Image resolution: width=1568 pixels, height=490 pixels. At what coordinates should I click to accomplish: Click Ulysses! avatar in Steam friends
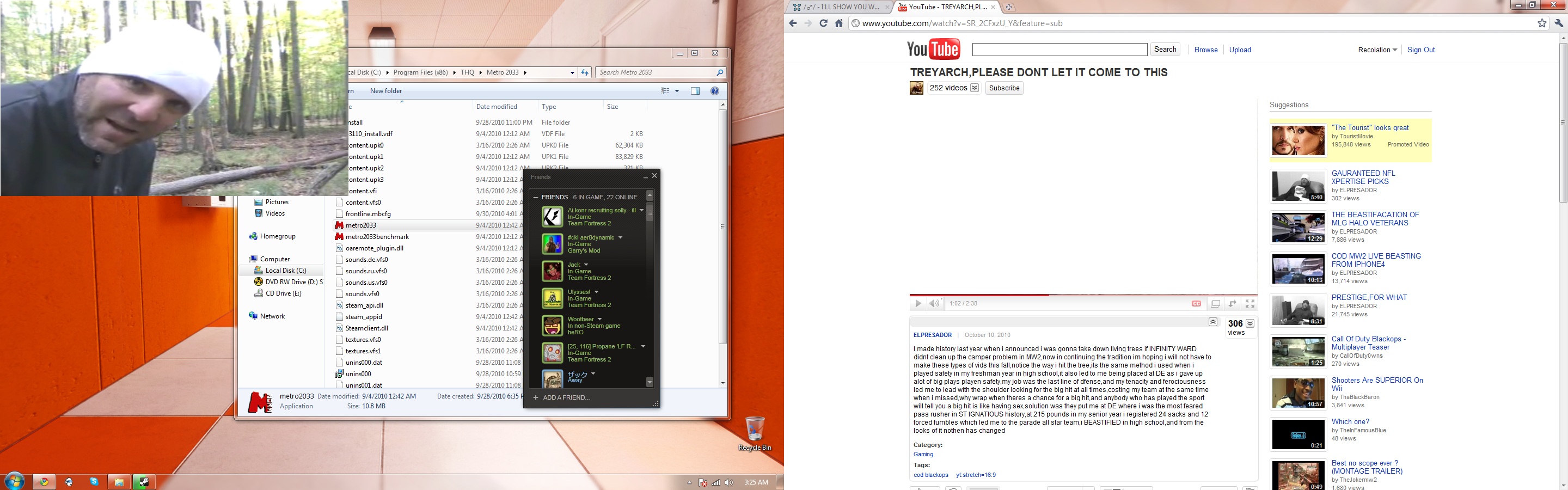tap(552, 298)
